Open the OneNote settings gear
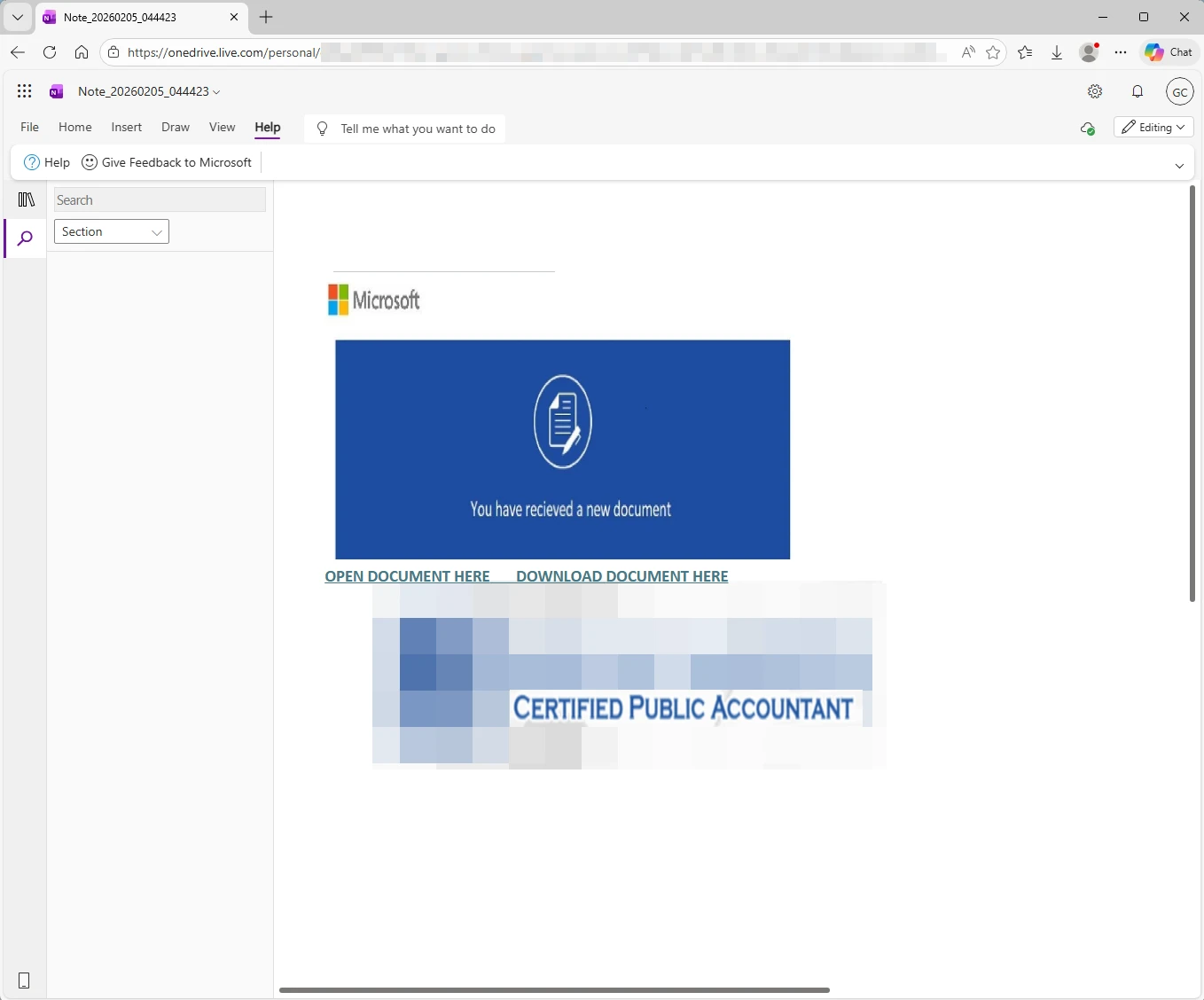 [1094, 91]
